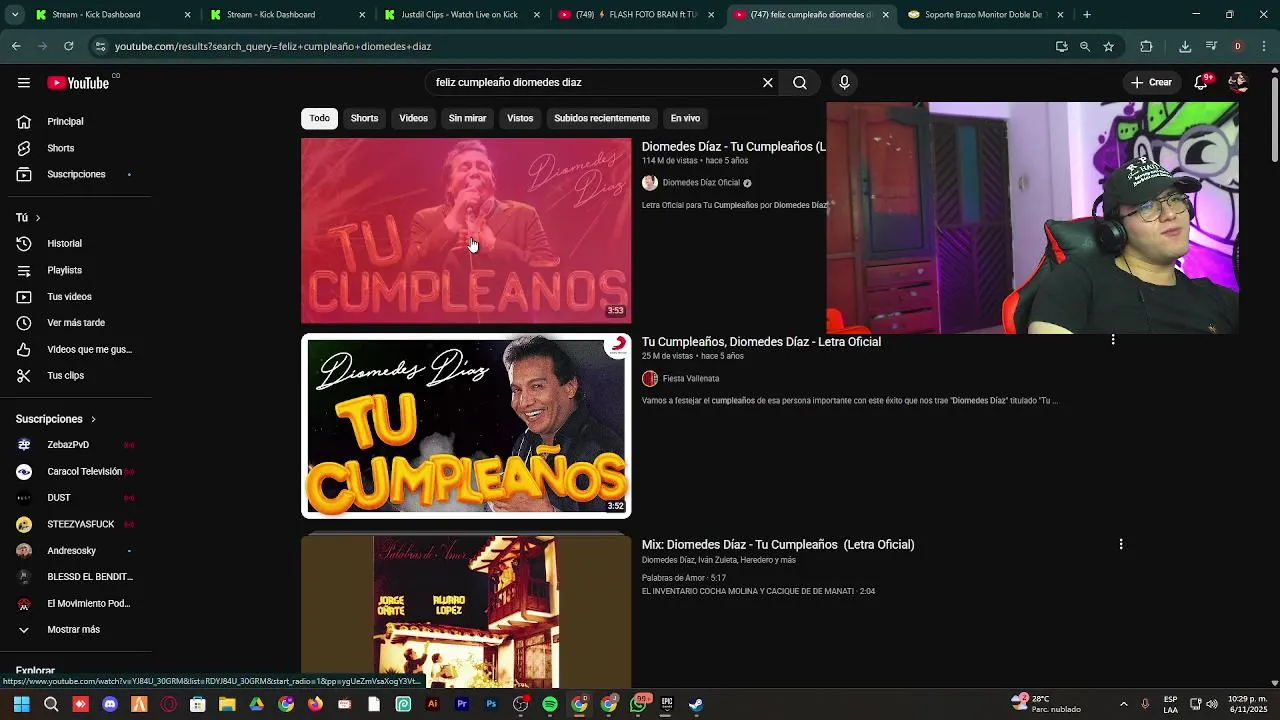Launch Steam from the taskbar
1280x720 pixels.
(x=696, y=704)
